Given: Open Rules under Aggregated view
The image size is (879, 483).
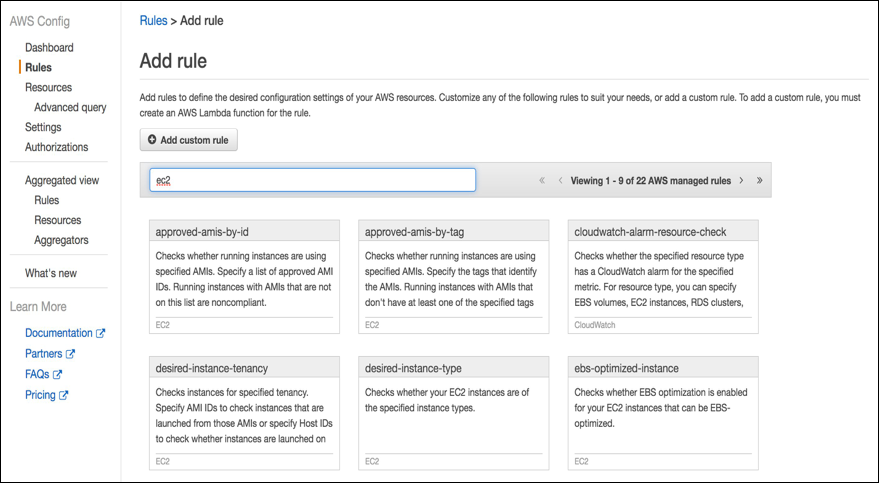Looking at the screenshot, I should pos(47,200).
